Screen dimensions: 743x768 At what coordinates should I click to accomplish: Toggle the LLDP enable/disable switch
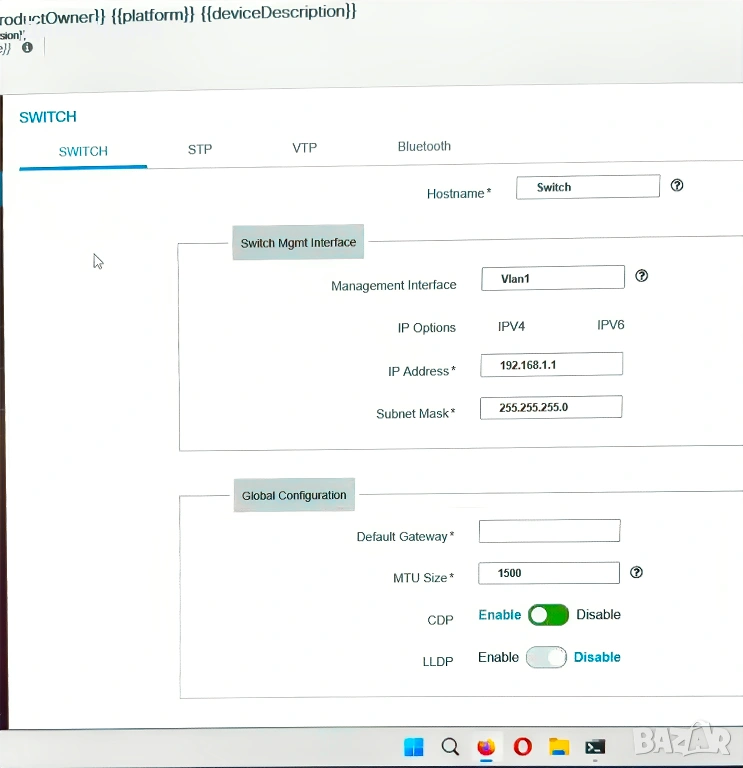[546, 657]
